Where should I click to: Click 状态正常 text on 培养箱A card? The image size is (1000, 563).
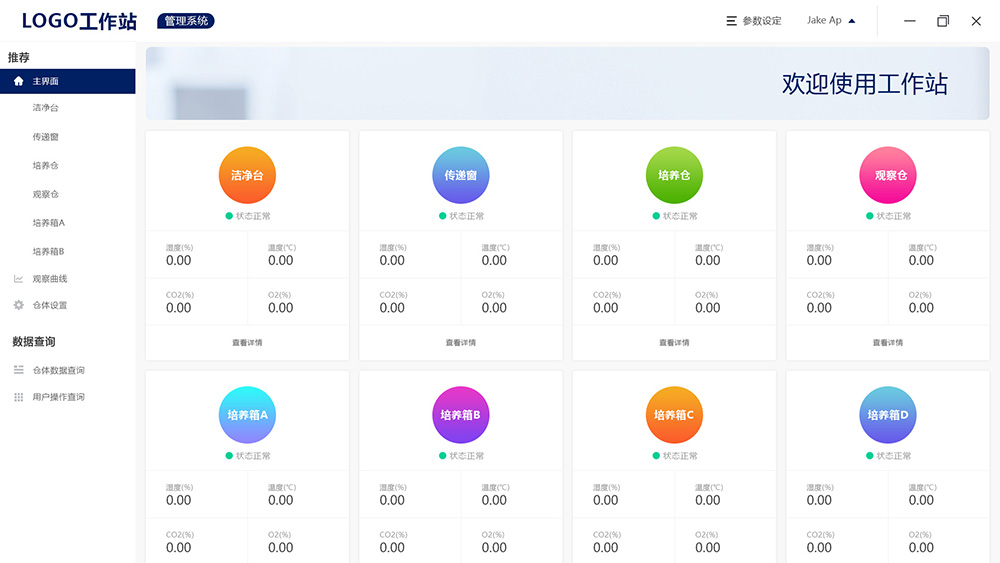pos(253,455)
